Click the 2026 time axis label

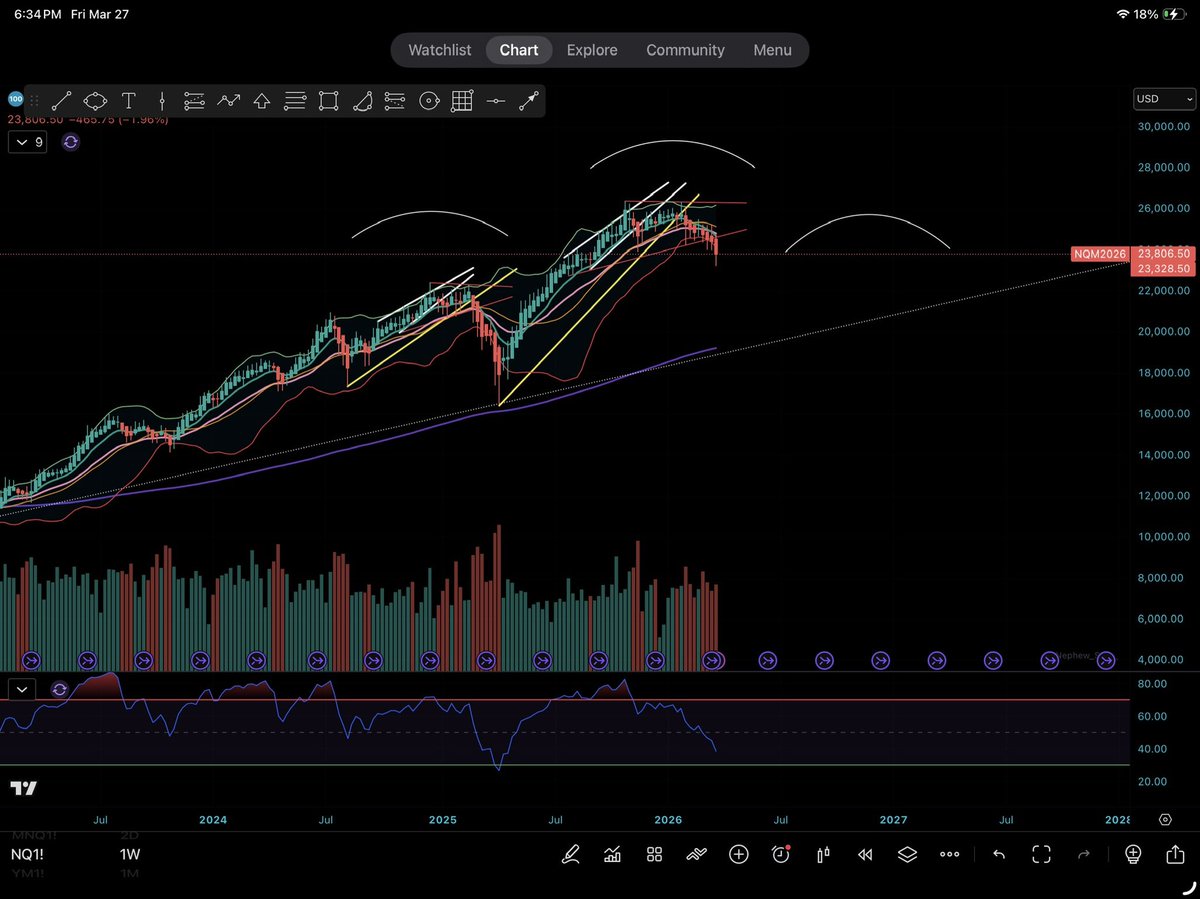click(x=667, y=819)
